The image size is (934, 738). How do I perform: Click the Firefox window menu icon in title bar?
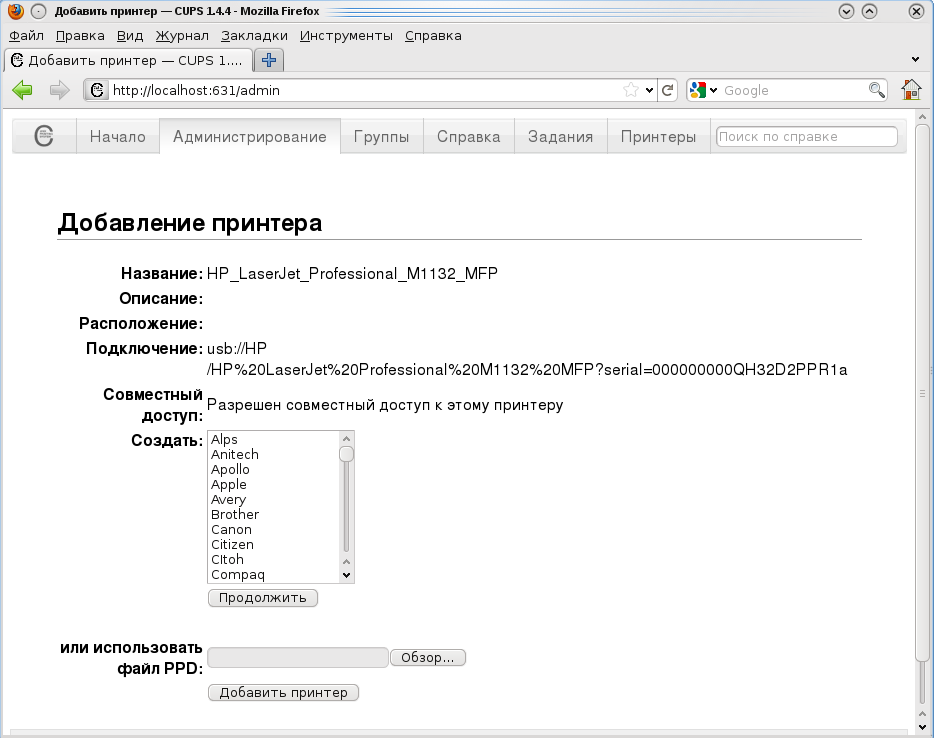[15, 11]
